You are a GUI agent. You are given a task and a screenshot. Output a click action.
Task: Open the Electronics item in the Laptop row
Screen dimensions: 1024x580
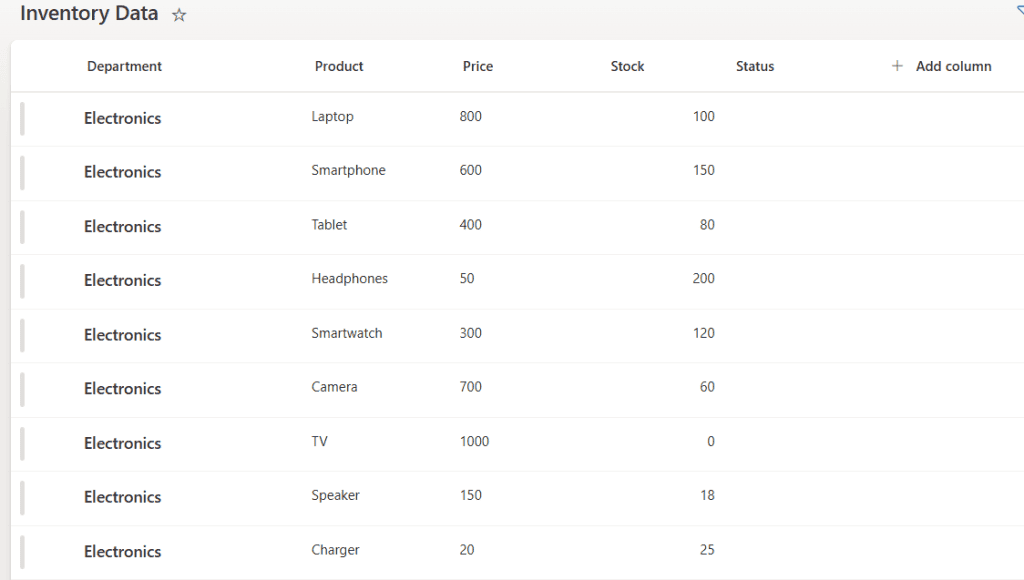click(123, 118)
